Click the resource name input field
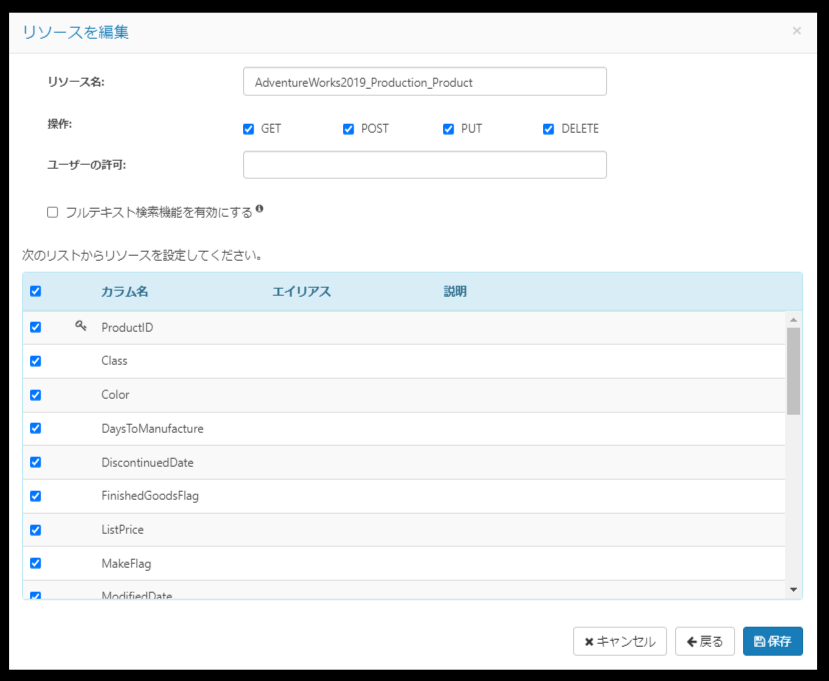The width and height of the screenshot is (829, 681). coord(425,82)
